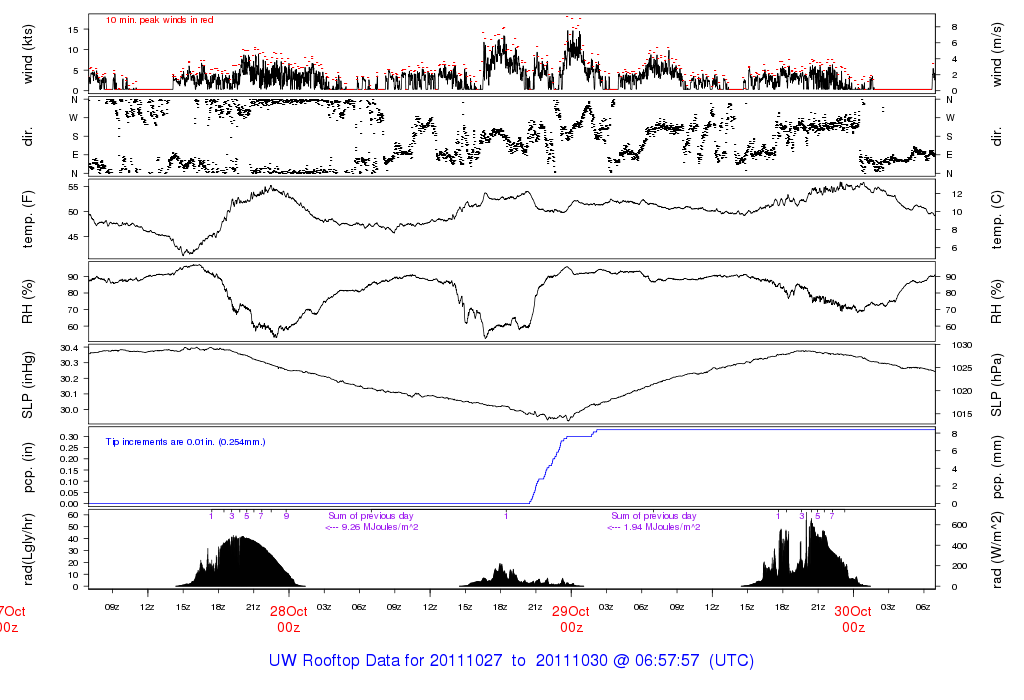The width and height of the screenshot is (1024, 700).
Task: Select the 'wind (kts)' axis label
Action: pos(27,54)
